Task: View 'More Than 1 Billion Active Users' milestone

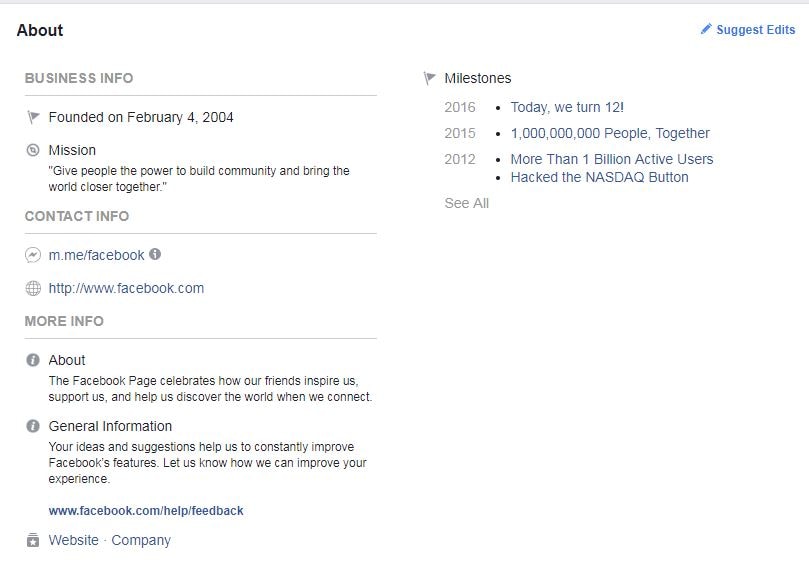Action: 612,159
